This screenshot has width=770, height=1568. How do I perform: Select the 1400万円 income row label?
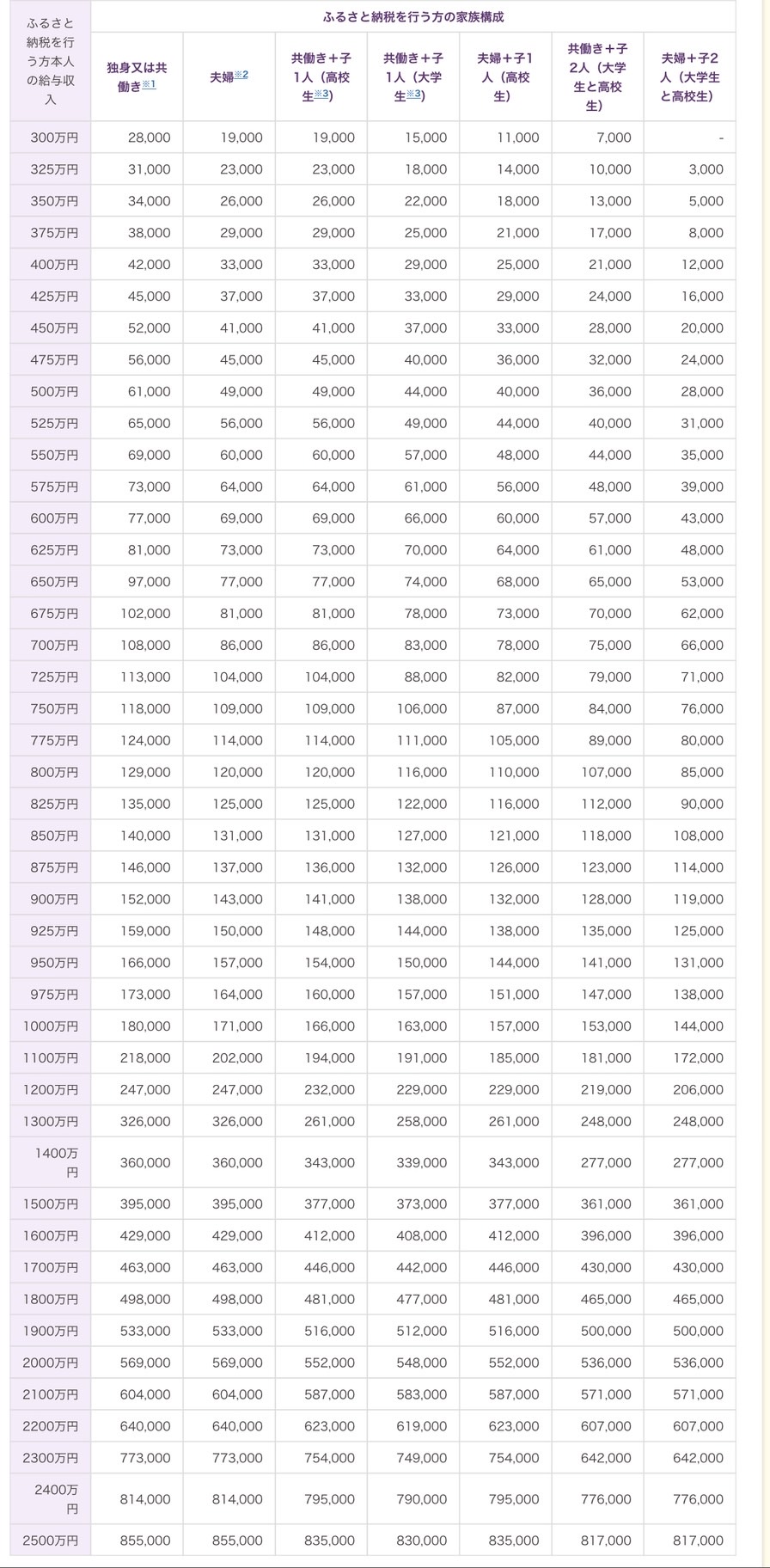click(55, 1162)
